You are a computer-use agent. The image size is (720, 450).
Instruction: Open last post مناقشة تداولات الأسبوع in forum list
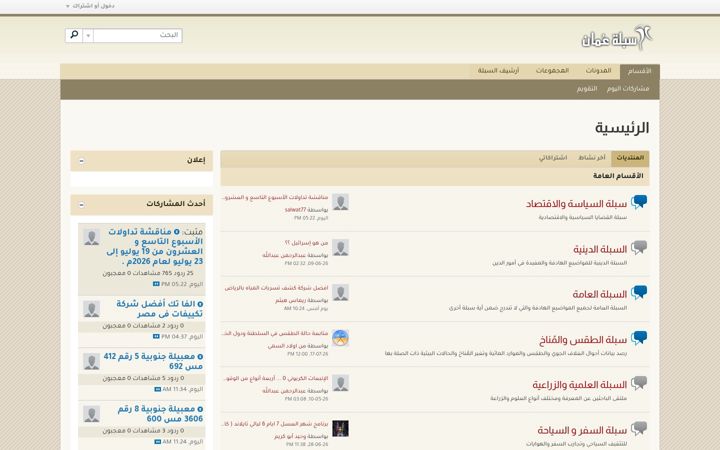[275, 197]
